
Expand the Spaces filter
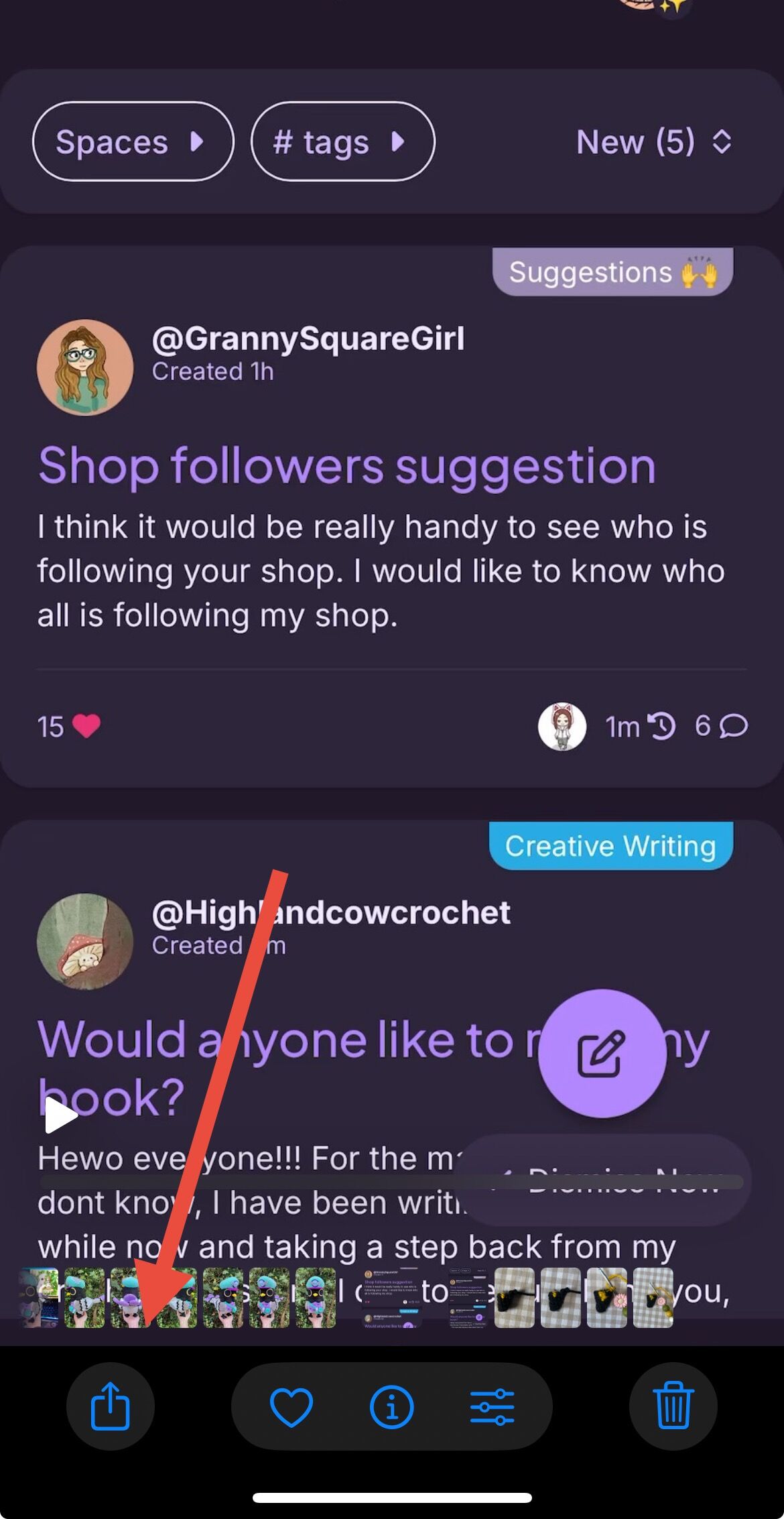point(133,141)
